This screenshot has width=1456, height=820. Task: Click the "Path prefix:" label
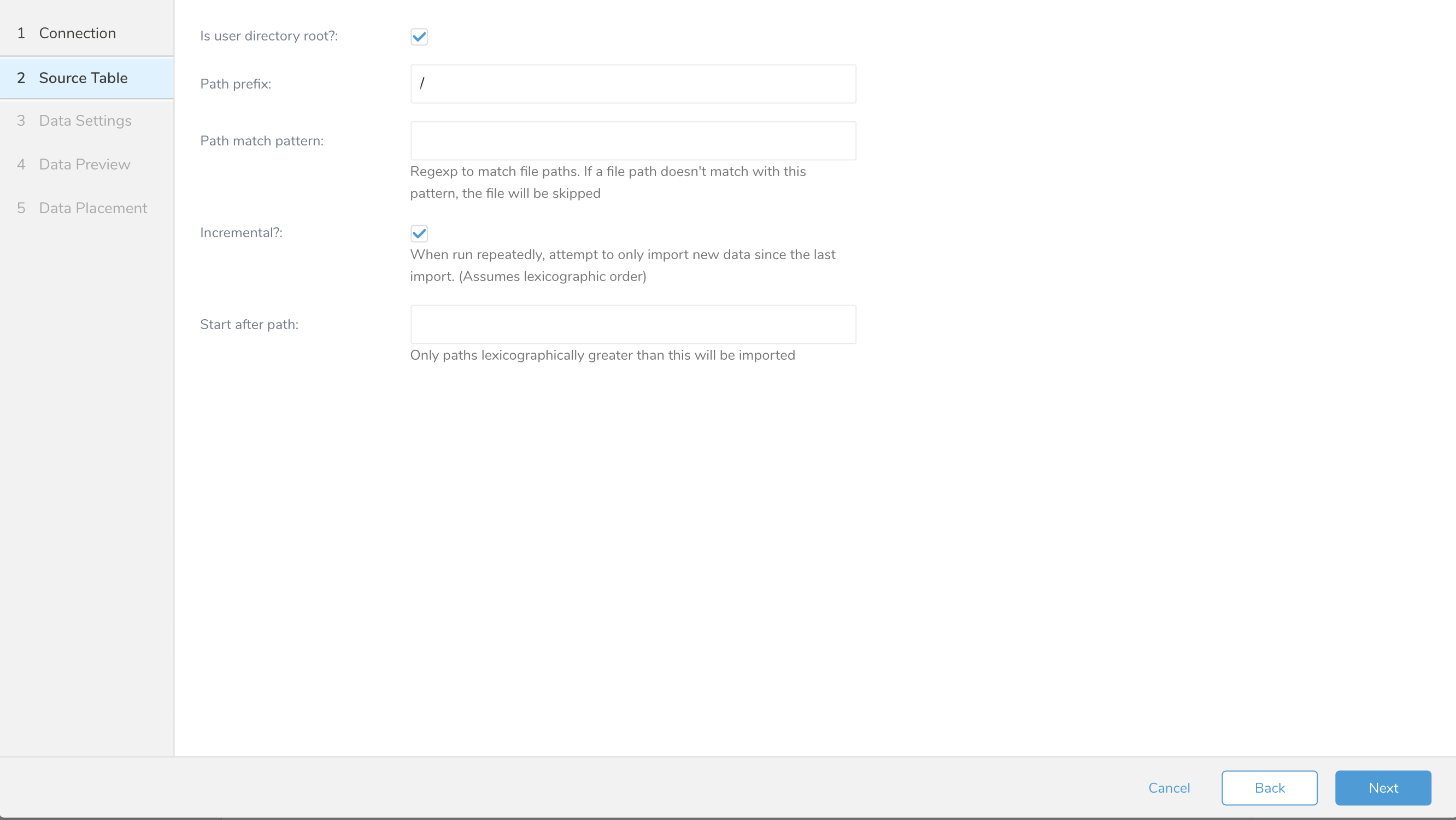[235, 84]
